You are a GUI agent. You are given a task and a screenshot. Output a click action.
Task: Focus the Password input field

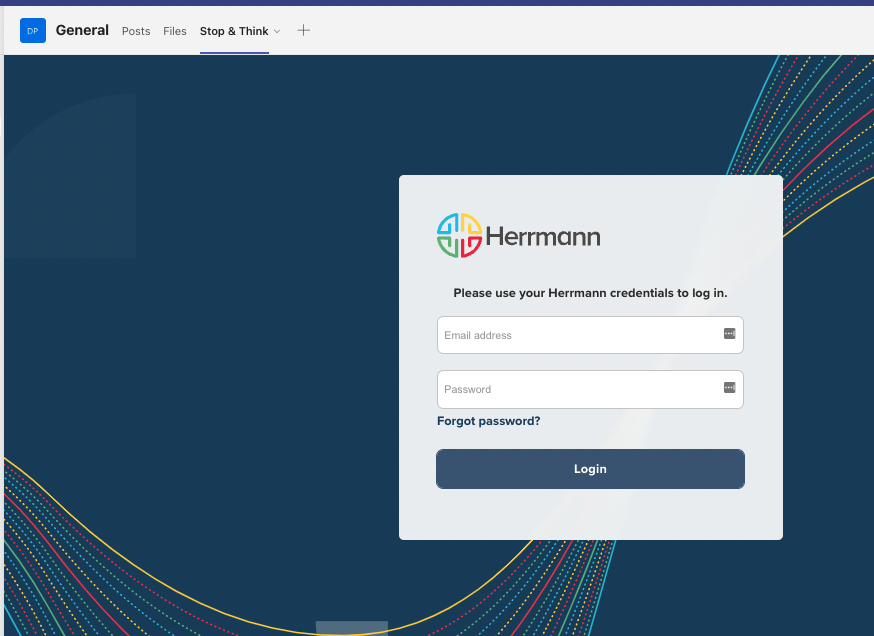tap(590, 389)
